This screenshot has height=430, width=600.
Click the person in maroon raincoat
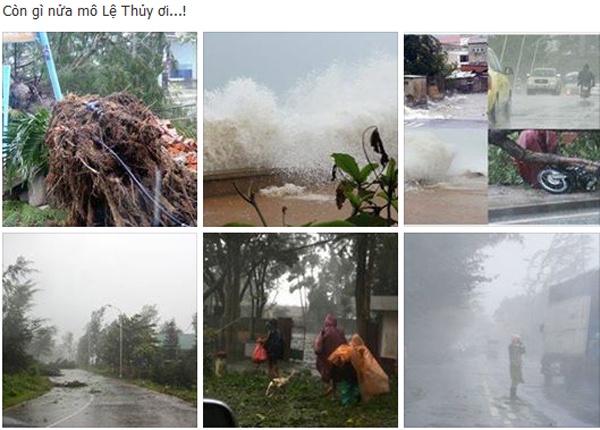329,346
